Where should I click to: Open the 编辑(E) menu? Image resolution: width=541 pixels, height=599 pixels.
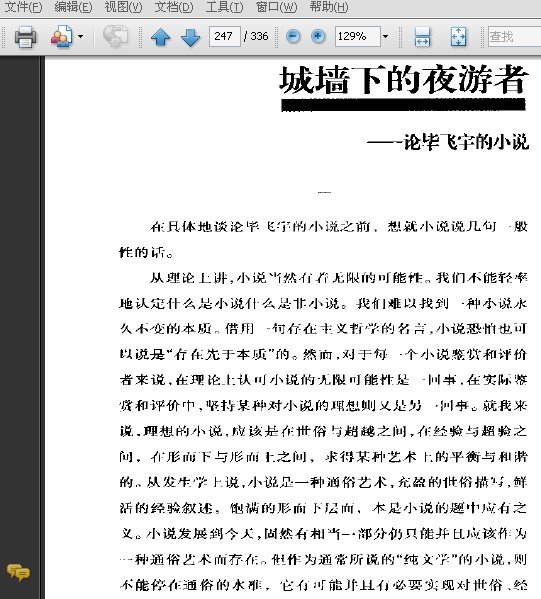click(x=73, y=7)
